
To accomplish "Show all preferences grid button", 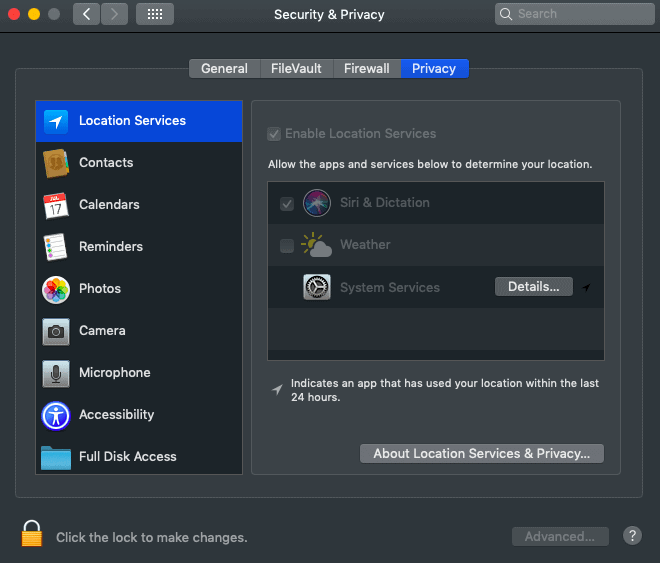I will (x=155, y=14).
